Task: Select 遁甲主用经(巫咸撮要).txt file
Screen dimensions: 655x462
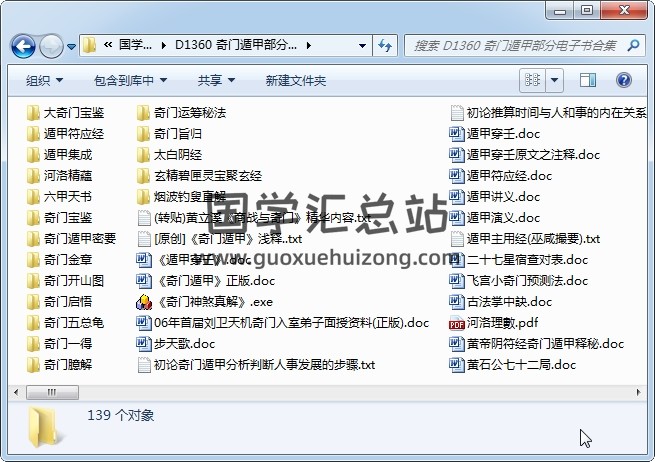Action: pyautogui.click(x=525, y=239)
